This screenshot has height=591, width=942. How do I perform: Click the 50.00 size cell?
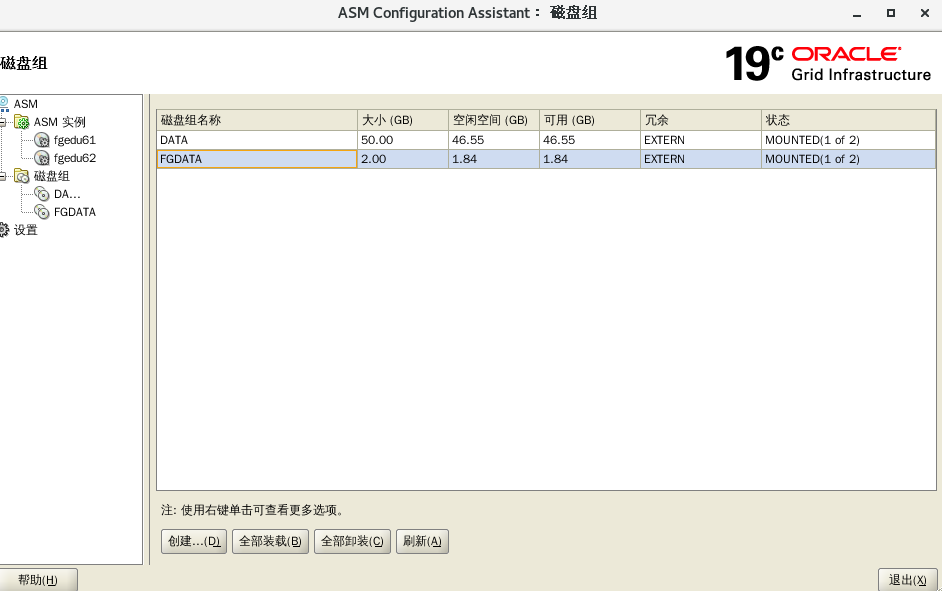click(x=403, y=140)
